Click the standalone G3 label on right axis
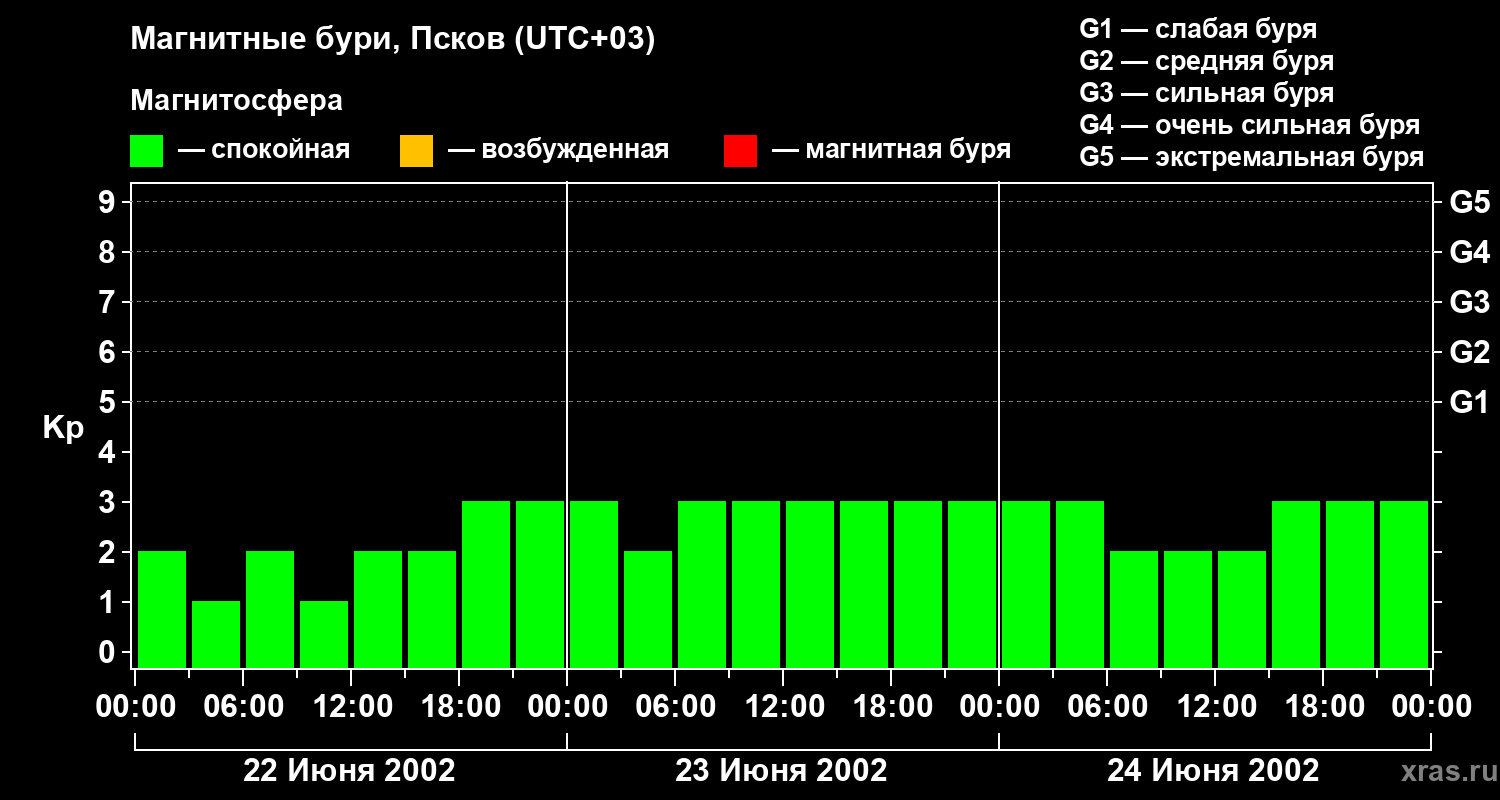1500x800 pixels. 1470,302
